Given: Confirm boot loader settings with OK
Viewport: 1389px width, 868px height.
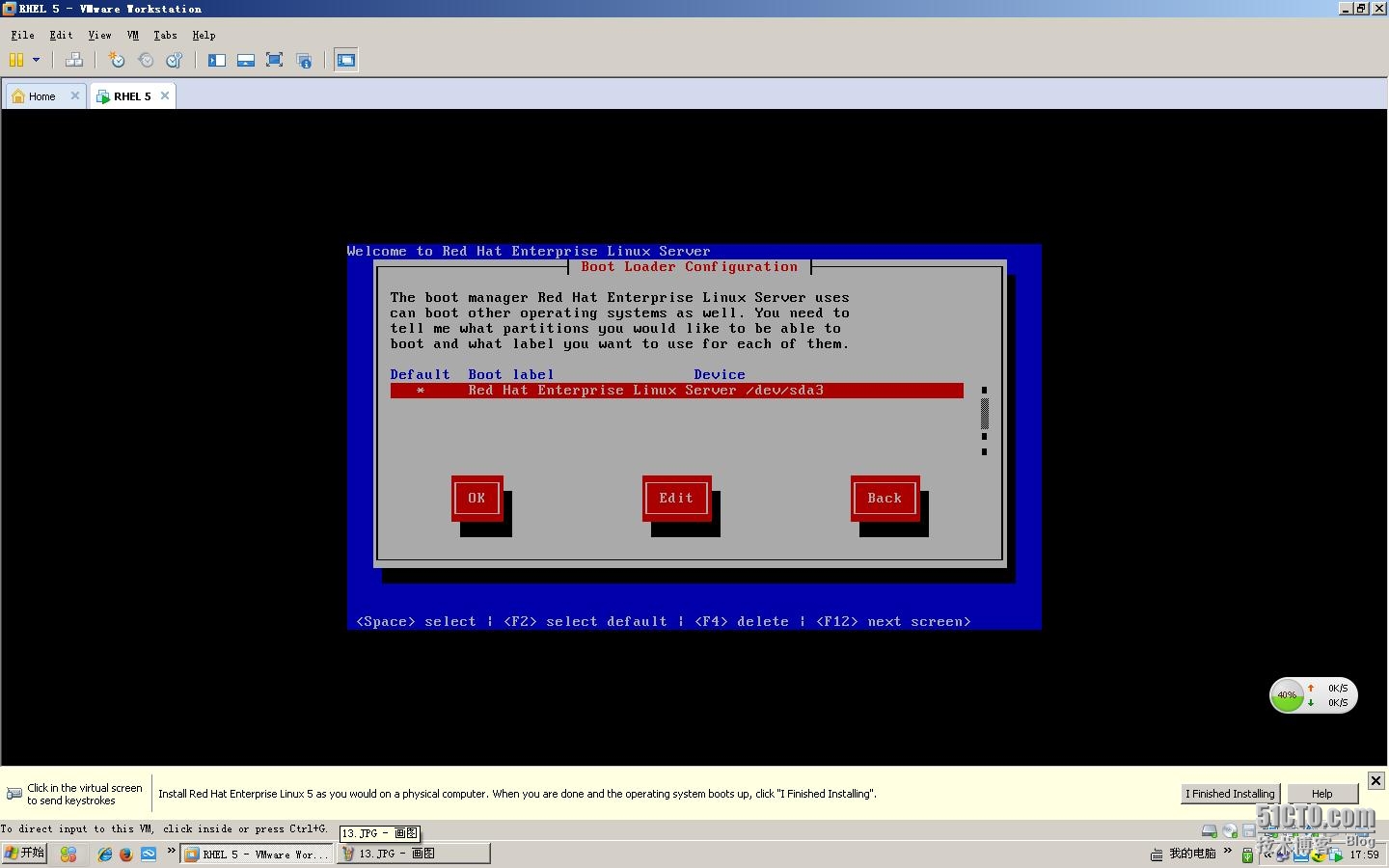Looking at the screenshot, I should (477, 498).
